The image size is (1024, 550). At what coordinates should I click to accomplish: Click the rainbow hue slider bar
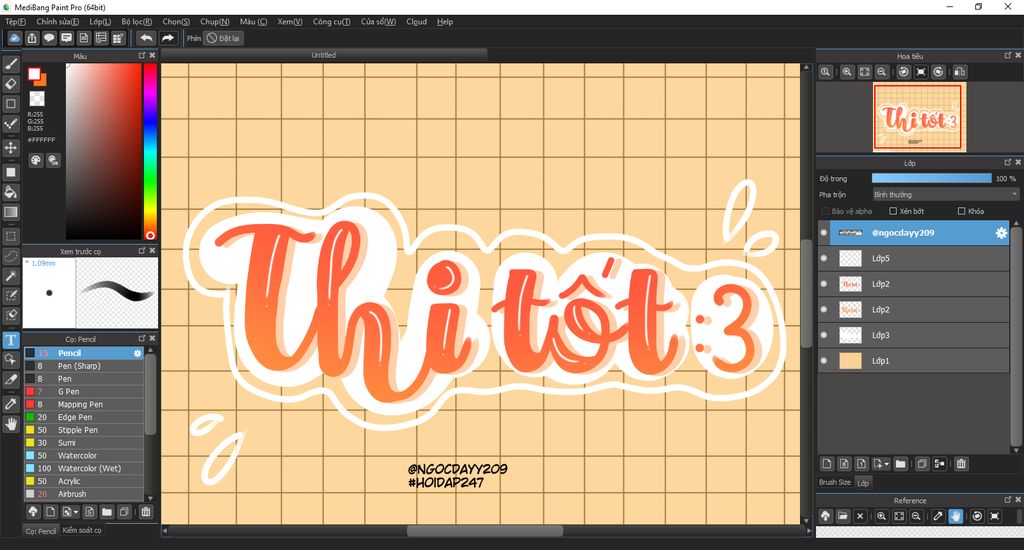pos(150,152)
